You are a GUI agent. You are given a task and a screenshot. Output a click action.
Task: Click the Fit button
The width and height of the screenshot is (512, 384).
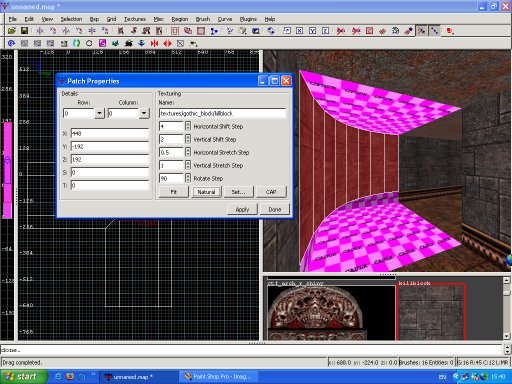(173, 192)
